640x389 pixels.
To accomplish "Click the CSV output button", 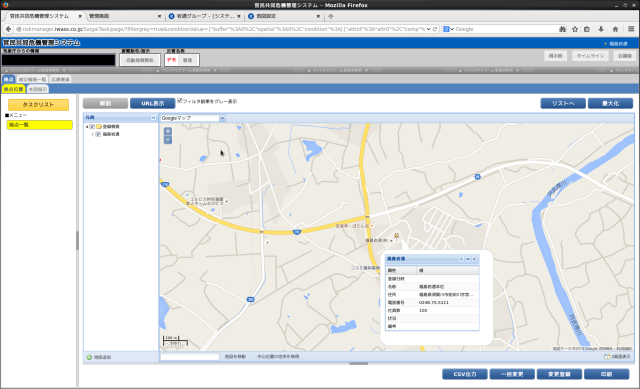I will [465, 374].
